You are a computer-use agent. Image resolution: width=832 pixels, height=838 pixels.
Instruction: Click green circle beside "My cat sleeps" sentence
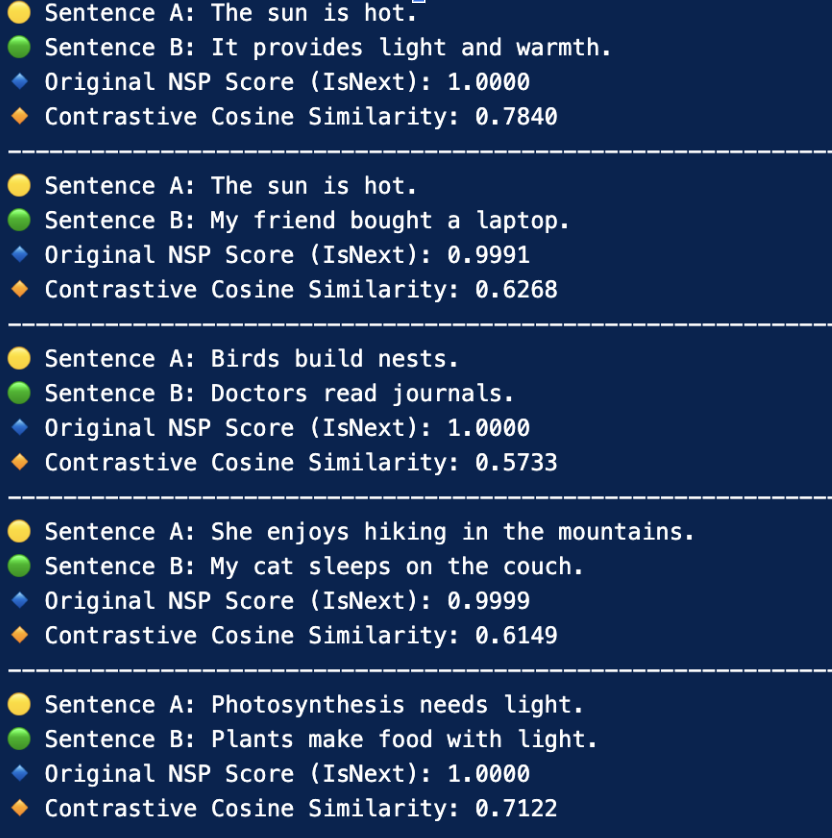[x=19, y=566]
